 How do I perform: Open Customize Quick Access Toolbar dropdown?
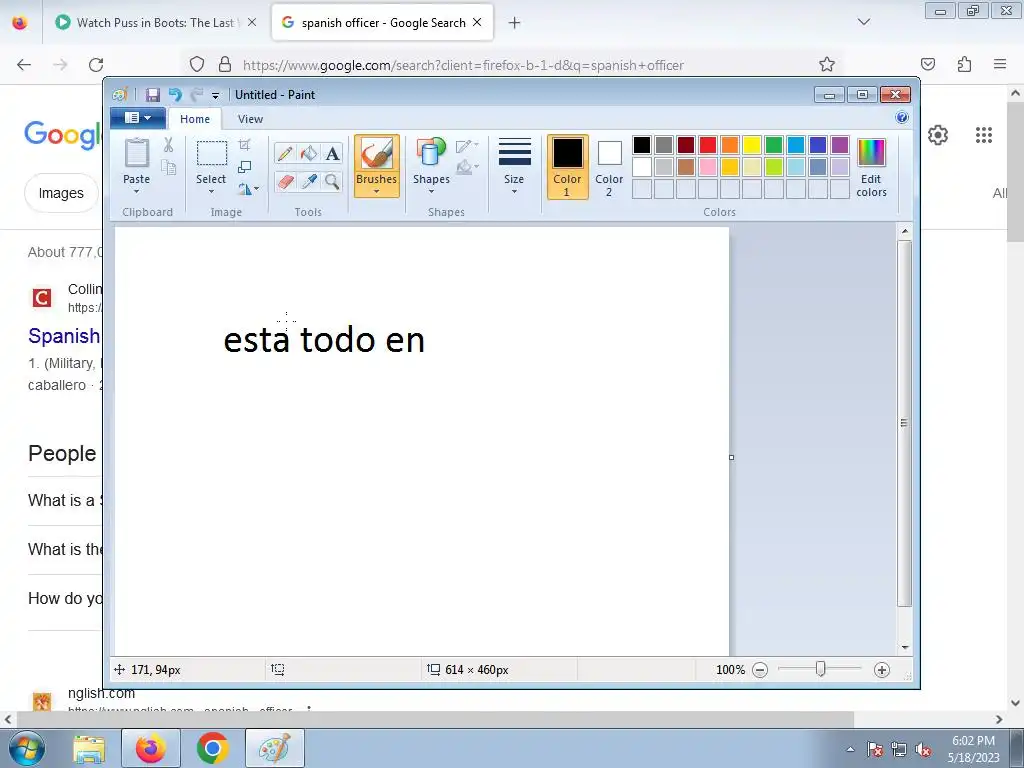click(x=216, y=95)
